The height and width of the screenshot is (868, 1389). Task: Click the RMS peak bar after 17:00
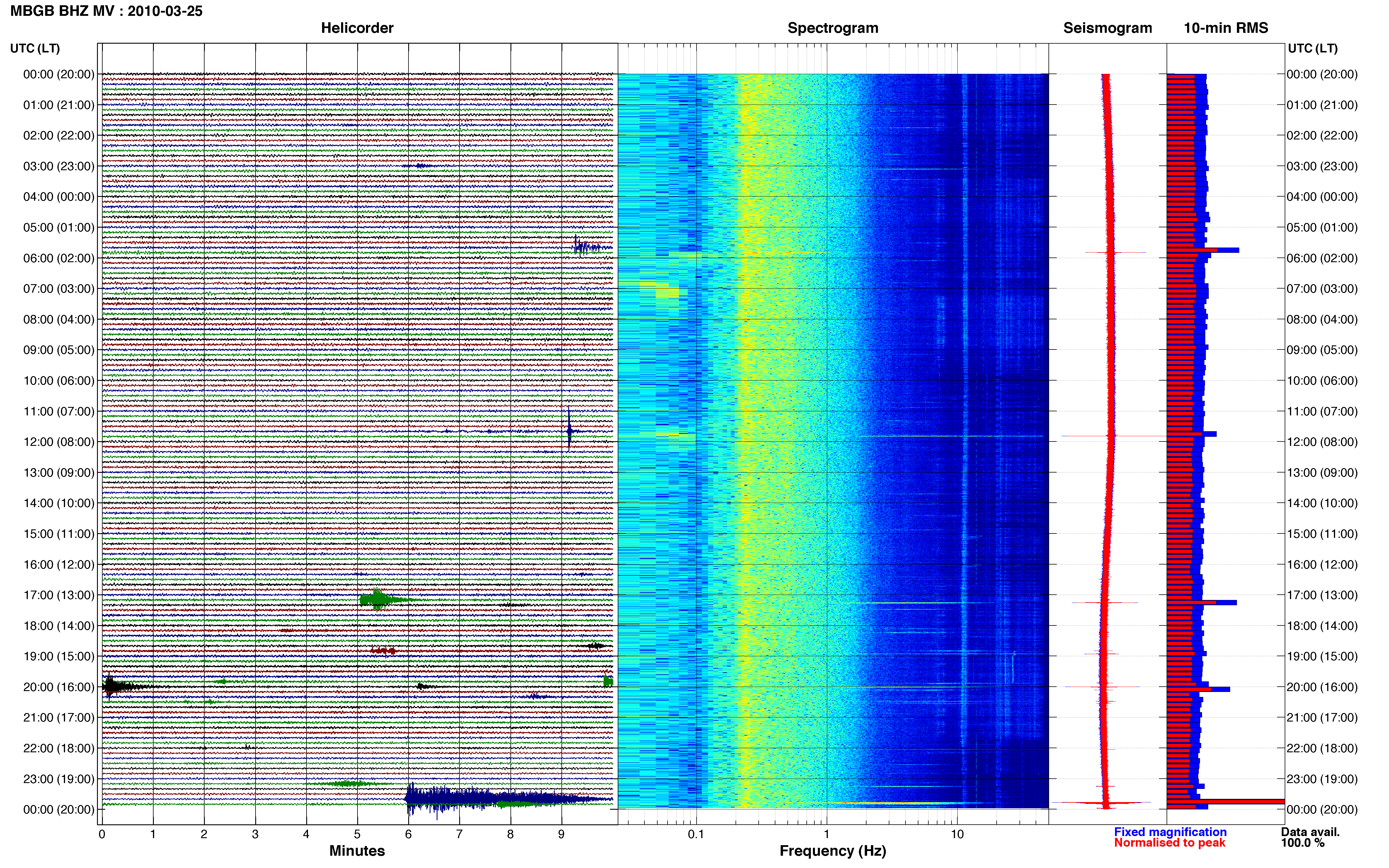click(x=1202, y=602)
